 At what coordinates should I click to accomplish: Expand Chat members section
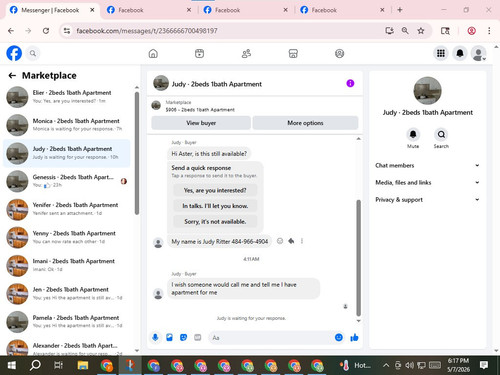(427, 165)
